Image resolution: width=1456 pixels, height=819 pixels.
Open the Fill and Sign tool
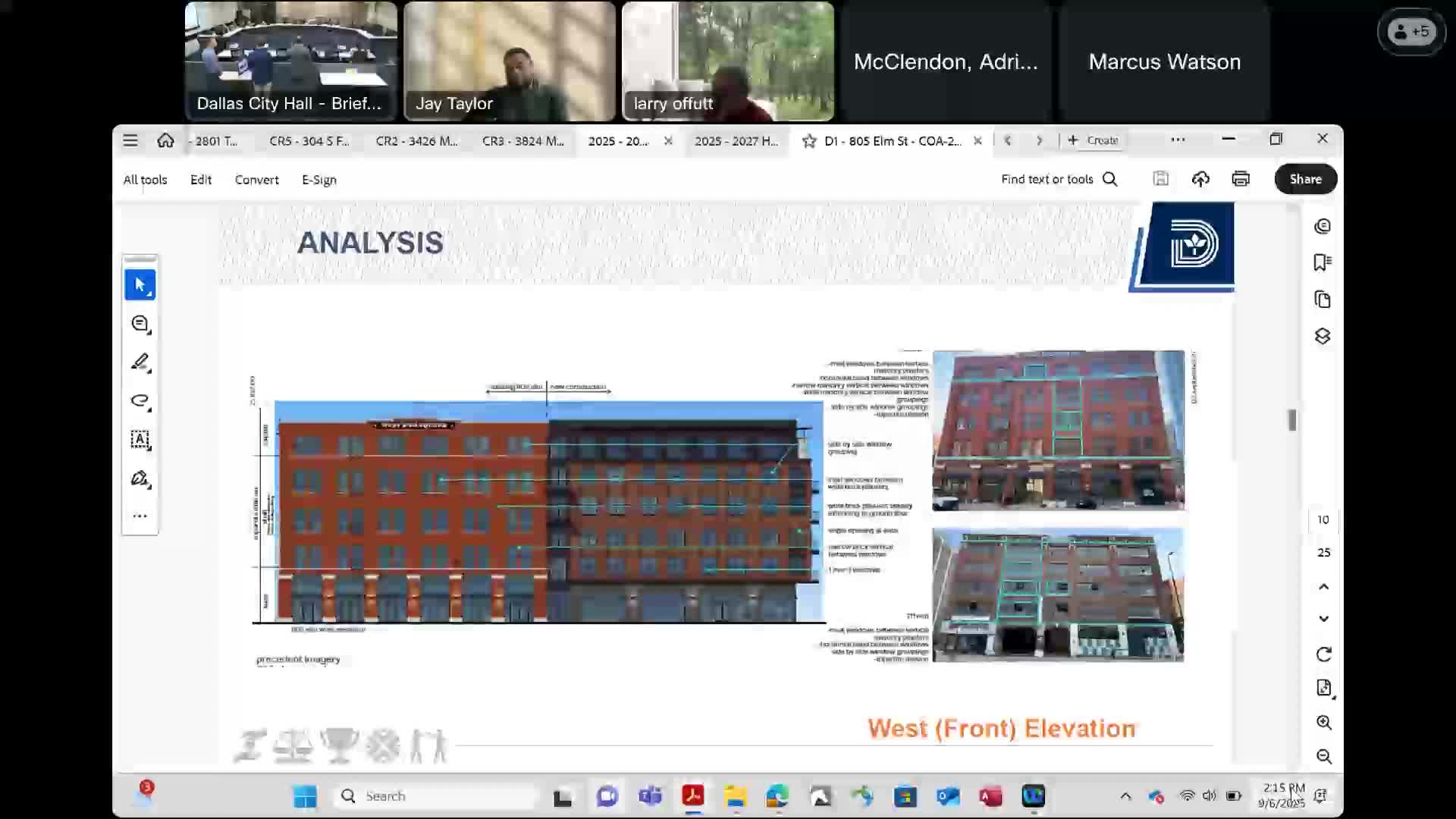[x=140, y=479]
